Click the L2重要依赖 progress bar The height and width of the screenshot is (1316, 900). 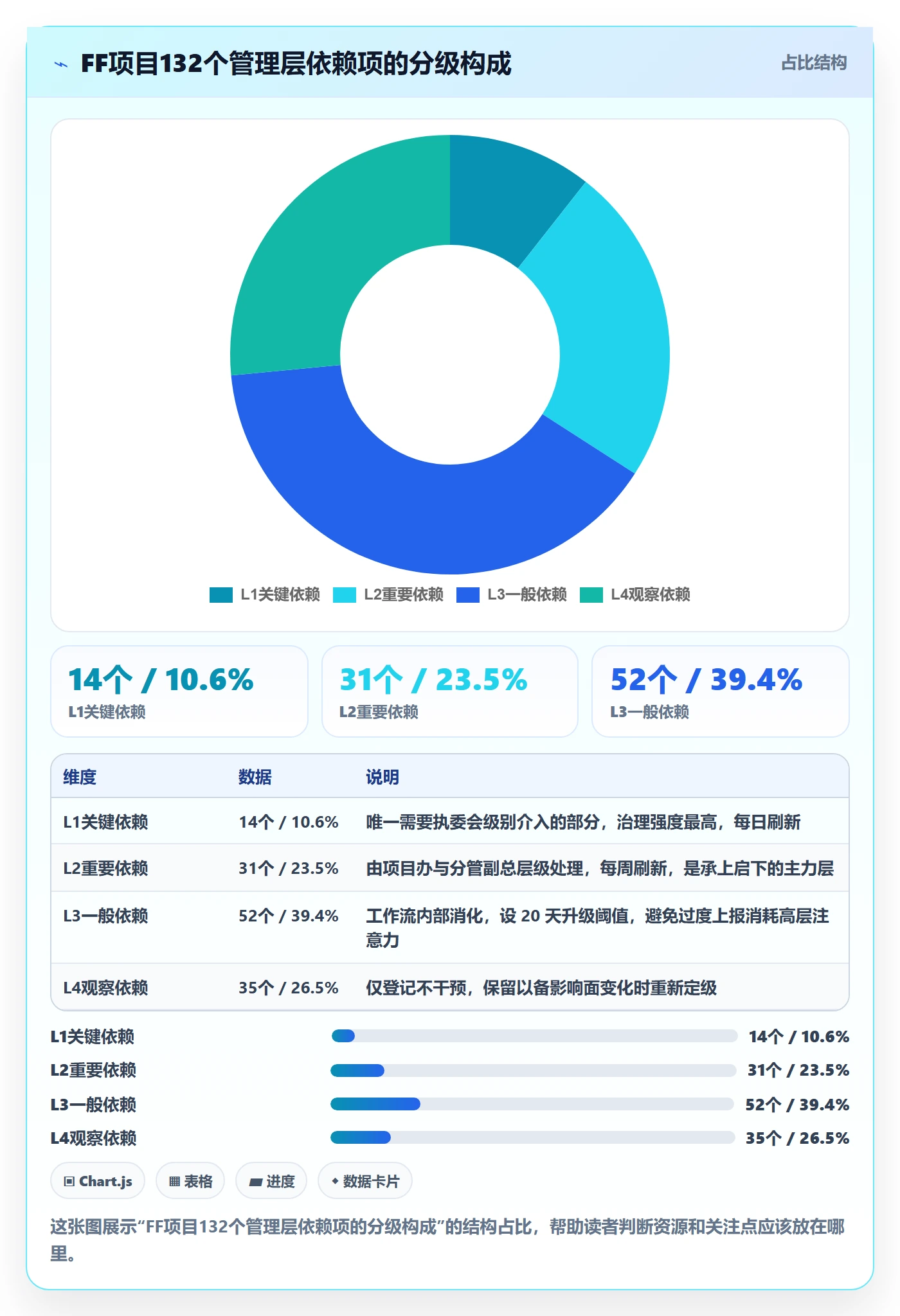pyautogui.click(x=534, y=1071)
